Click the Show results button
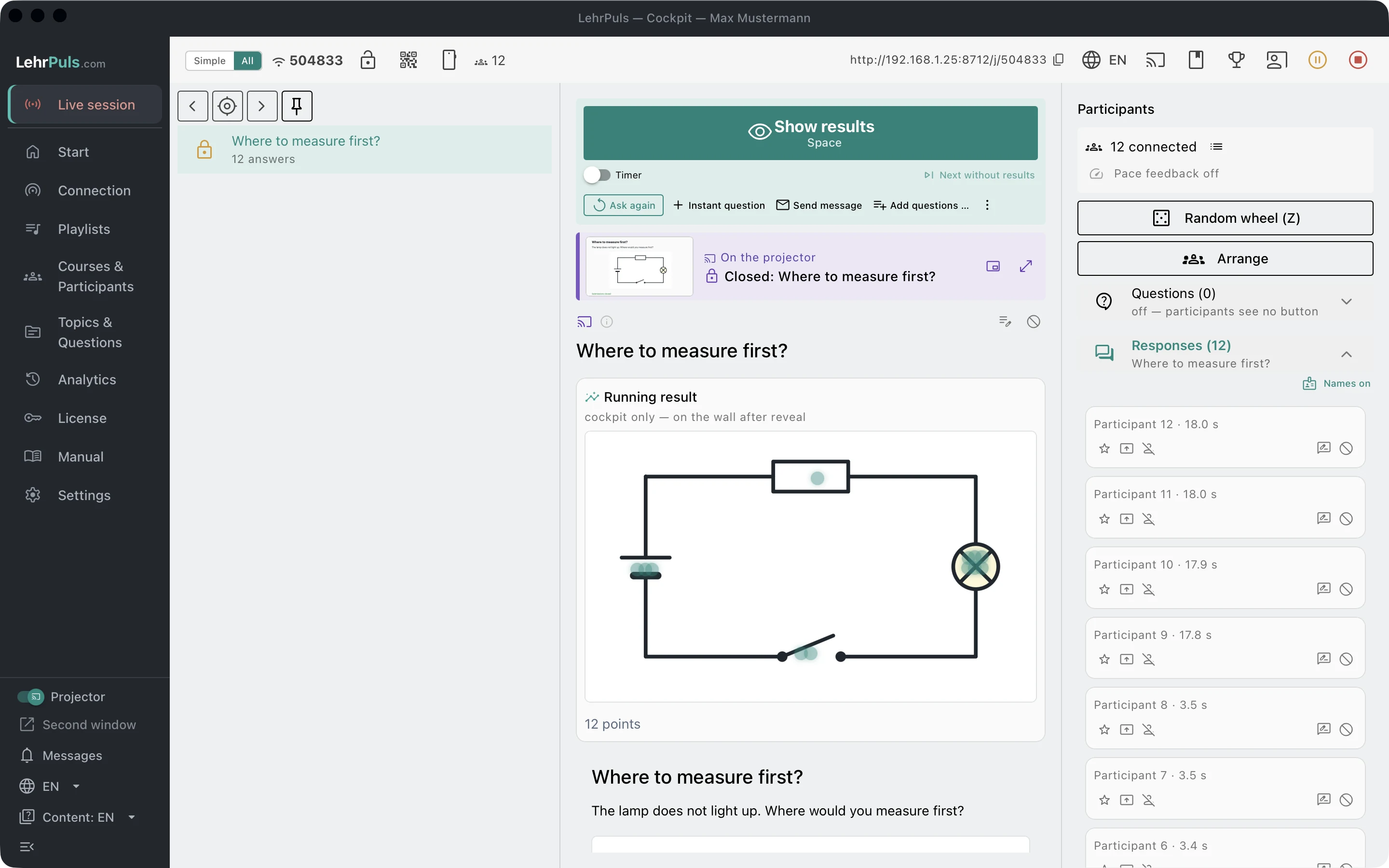 [x=810, y=133]
